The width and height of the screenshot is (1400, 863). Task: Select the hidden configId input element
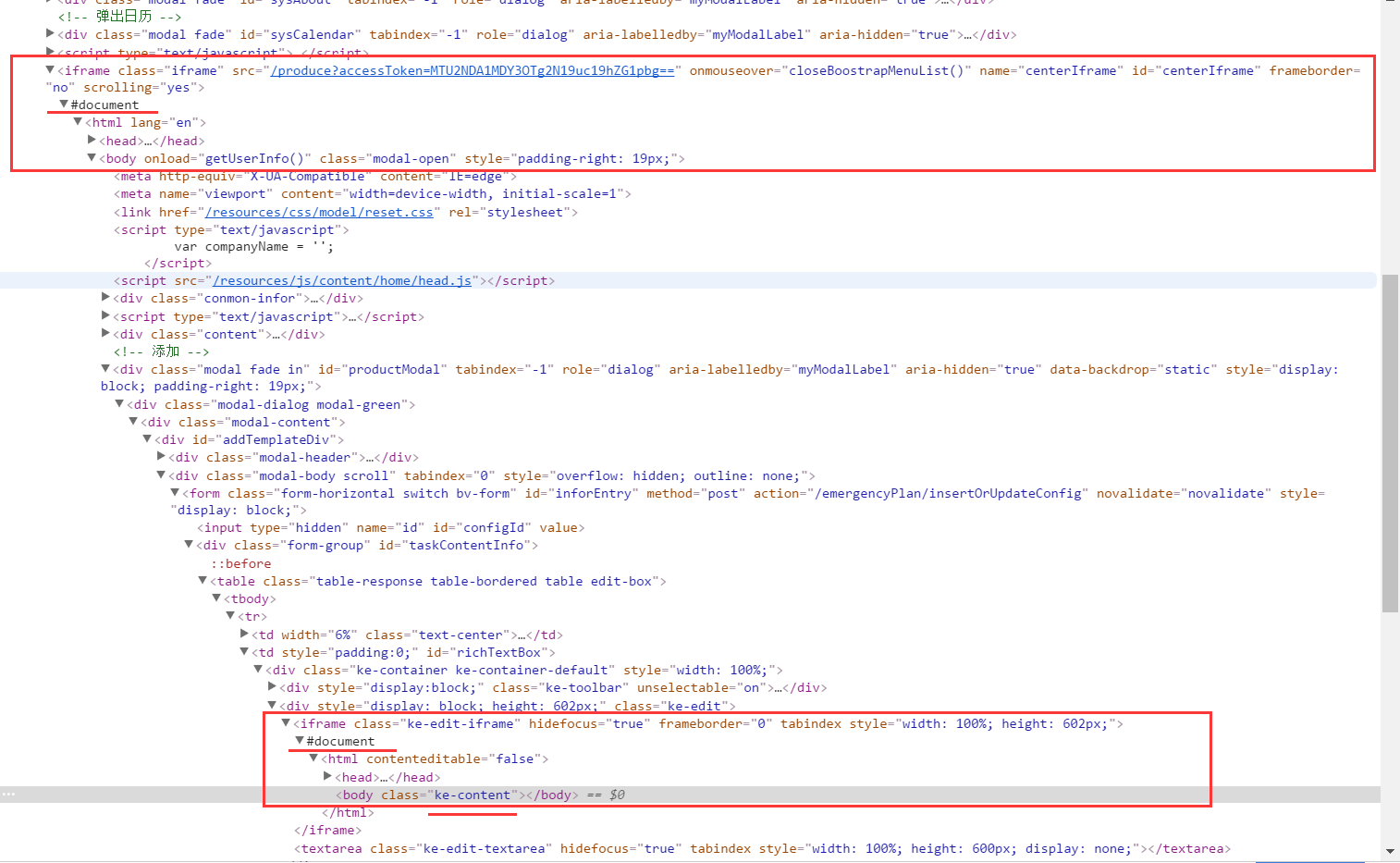(x=391, y=527)
